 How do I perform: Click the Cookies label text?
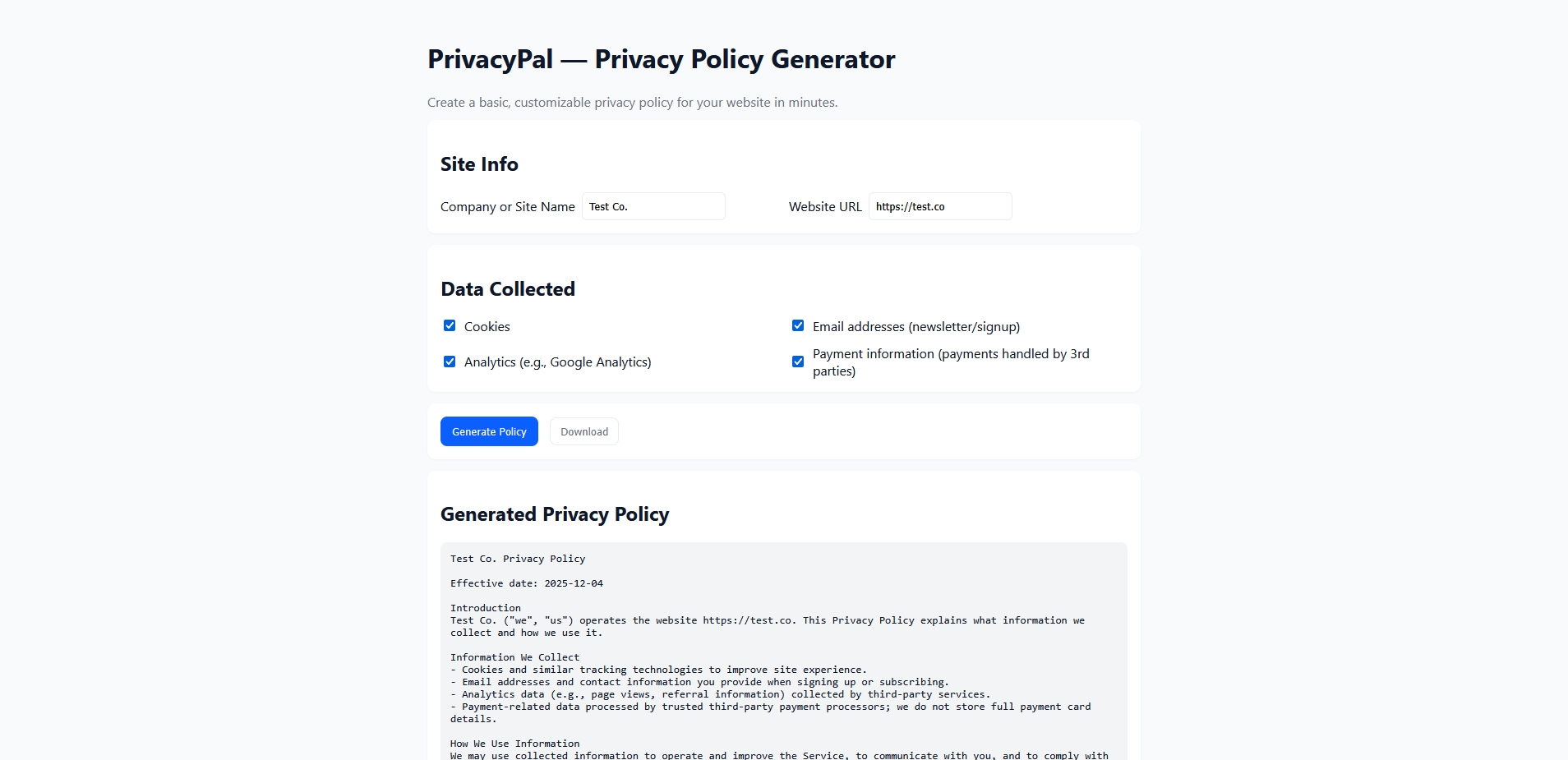pyautogui.click(x=487, y=327)
